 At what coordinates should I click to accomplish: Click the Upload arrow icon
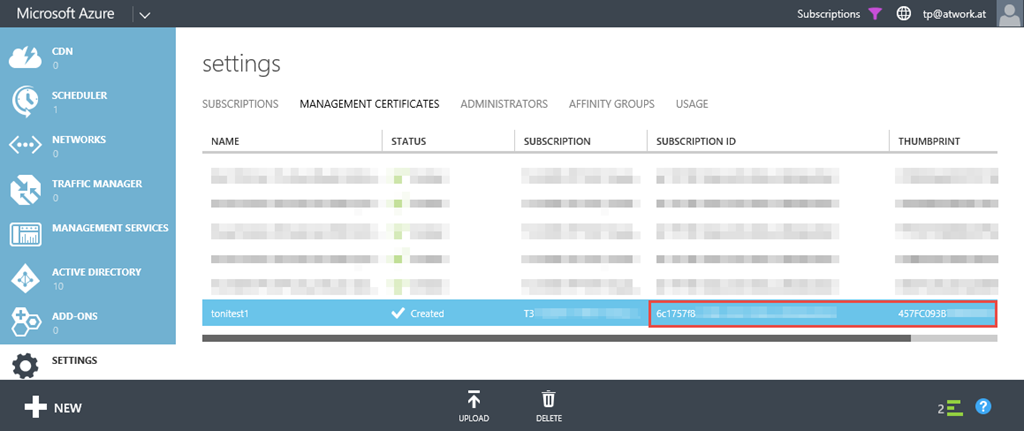[474, 400]
